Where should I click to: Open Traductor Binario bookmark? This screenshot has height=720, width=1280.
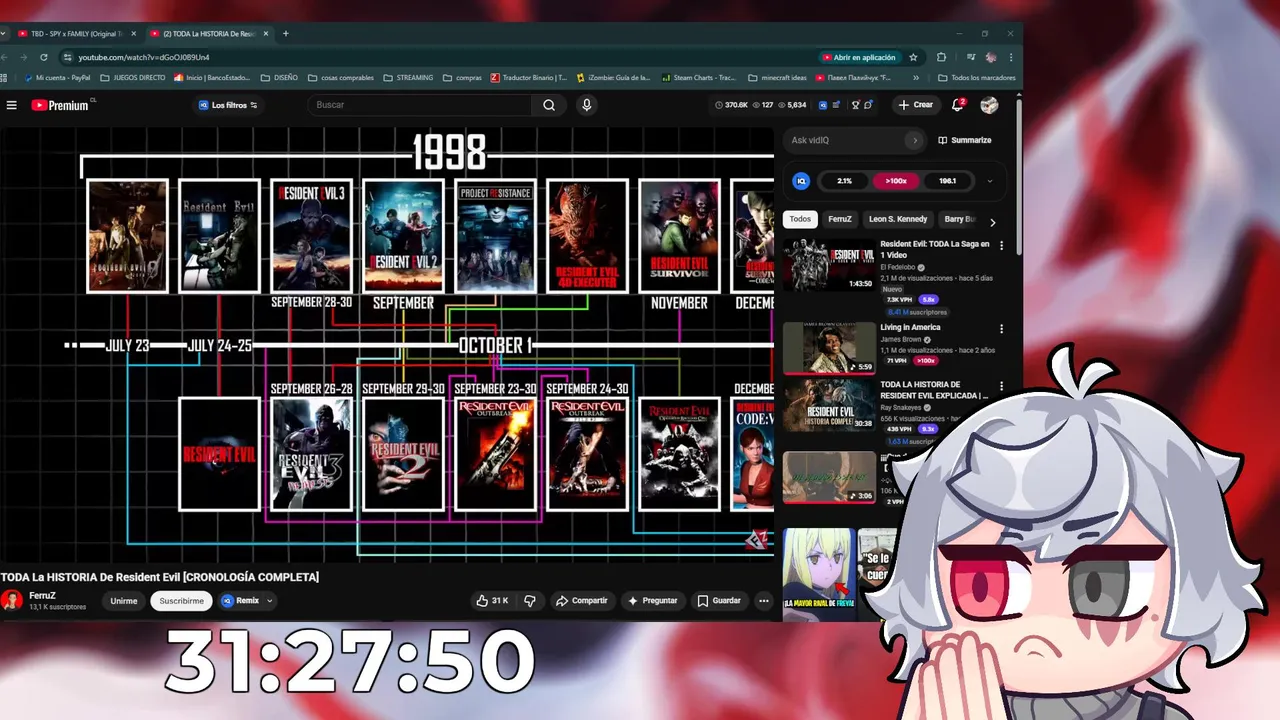527,77
